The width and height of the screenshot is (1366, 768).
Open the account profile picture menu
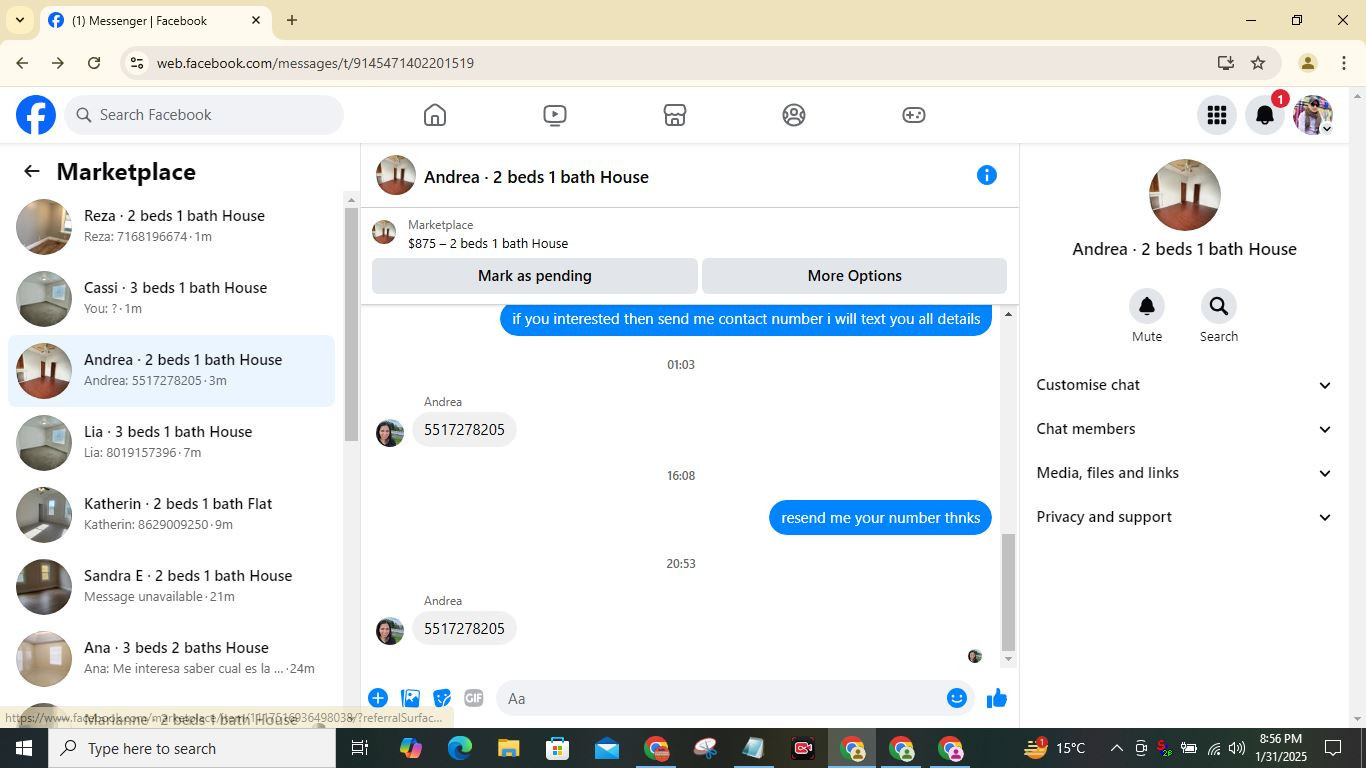[1313, 115]
